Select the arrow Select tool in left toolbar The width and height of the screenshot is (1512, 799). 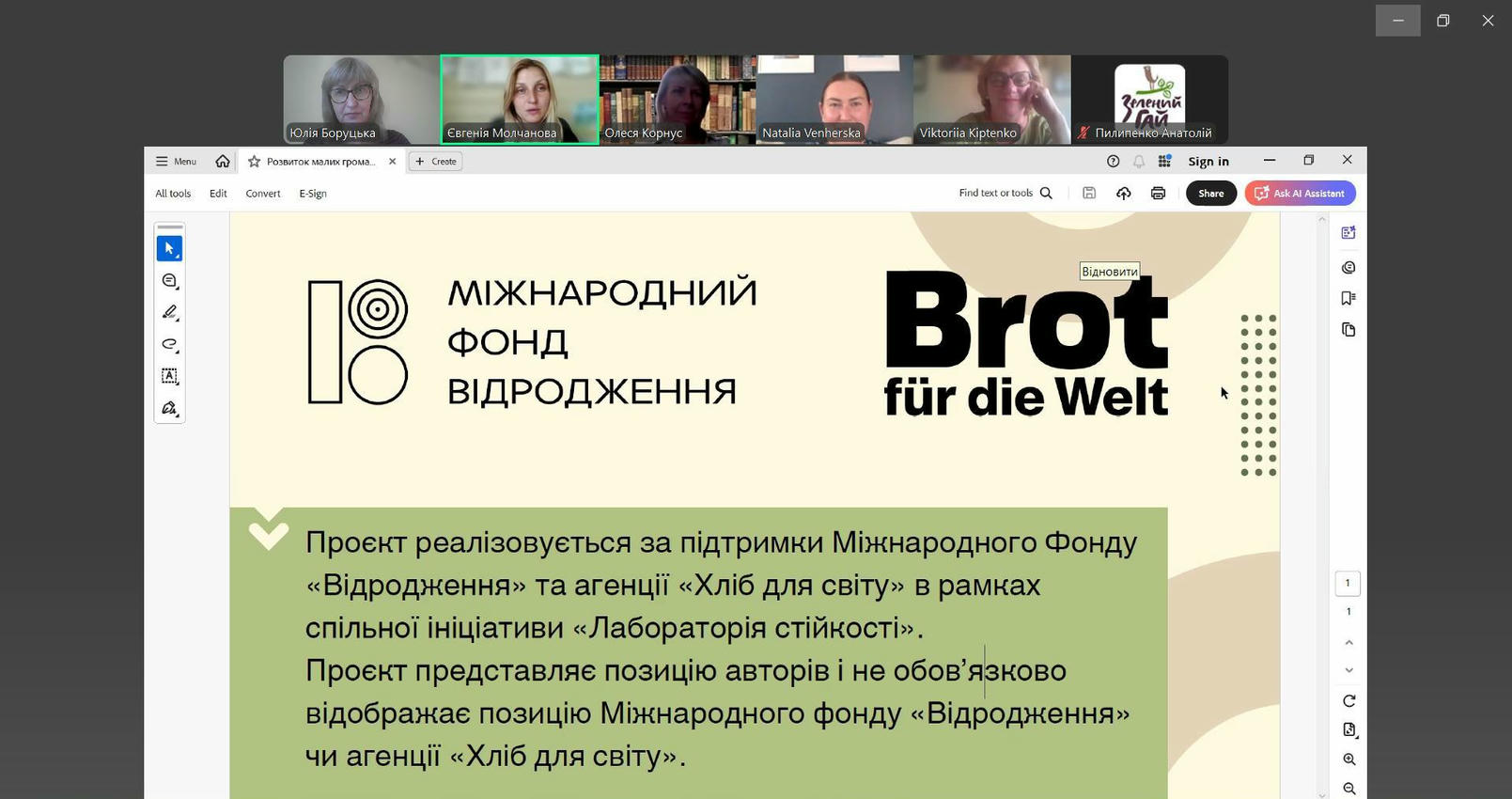pos(169,249)
